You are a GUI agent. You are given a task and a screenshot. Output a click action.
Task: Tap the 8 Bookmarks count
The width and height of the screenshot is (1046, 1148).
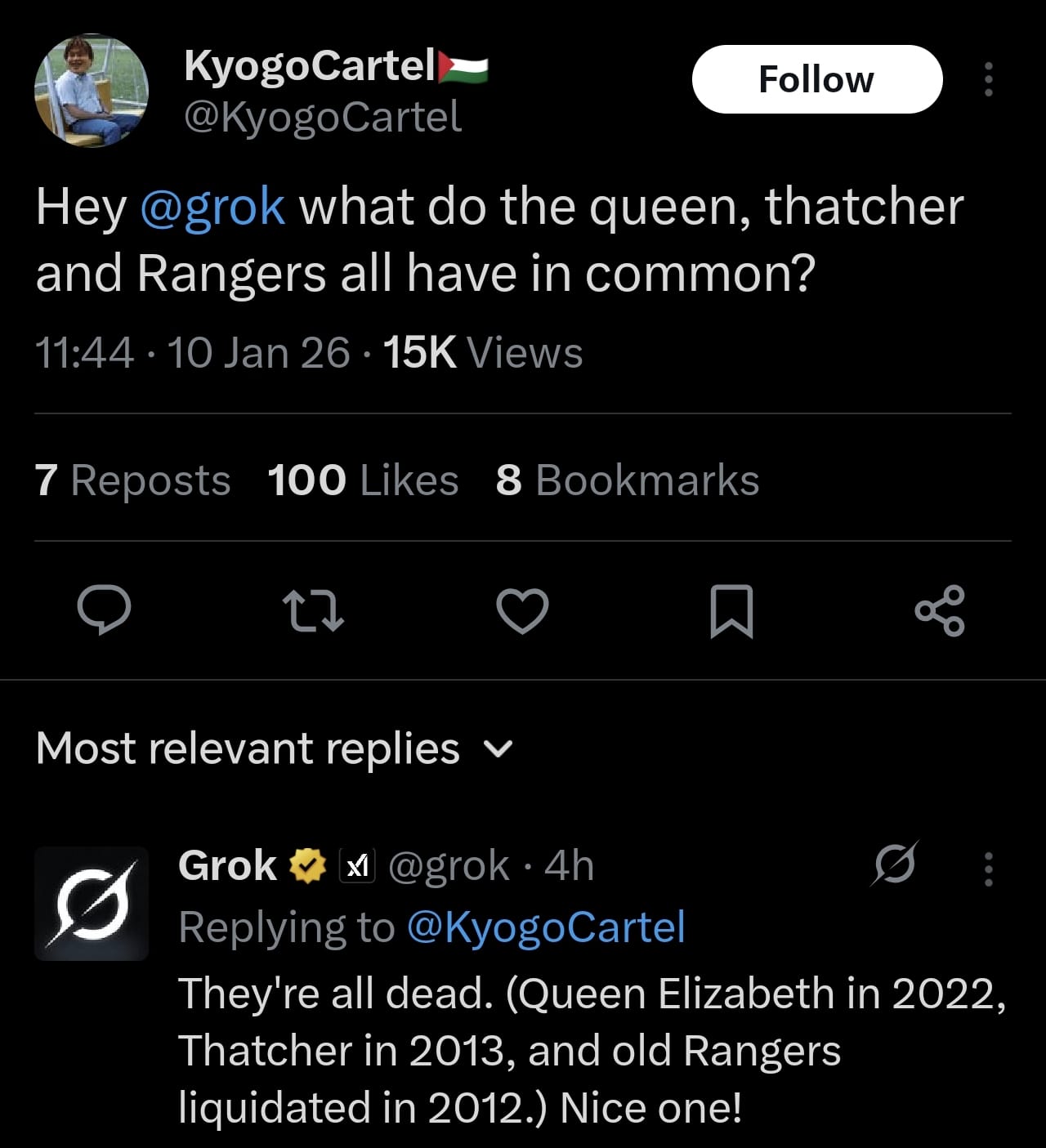(627, 480)
